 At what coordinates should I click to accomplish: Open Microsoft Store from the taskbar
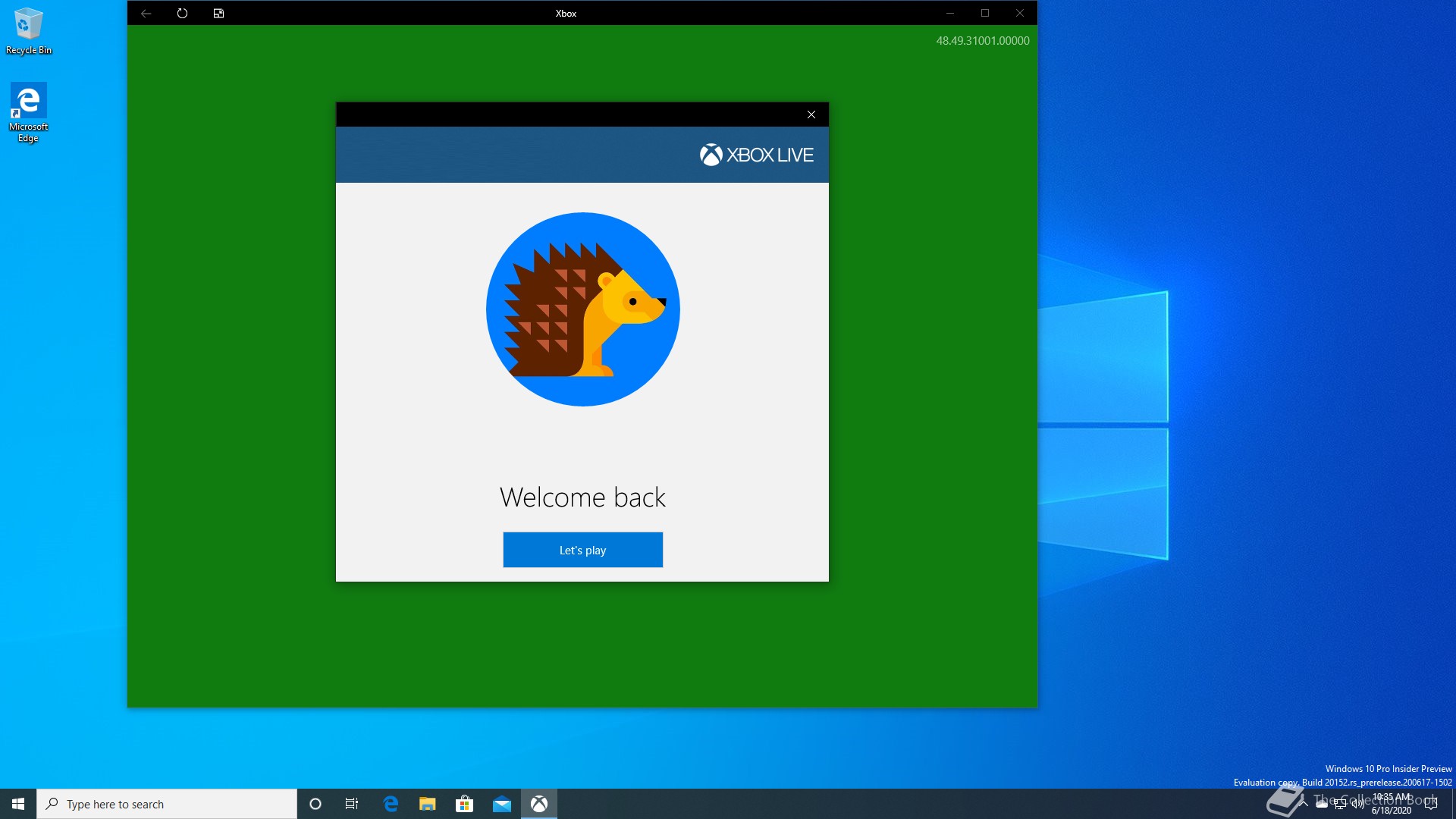(x=464, y=804)
